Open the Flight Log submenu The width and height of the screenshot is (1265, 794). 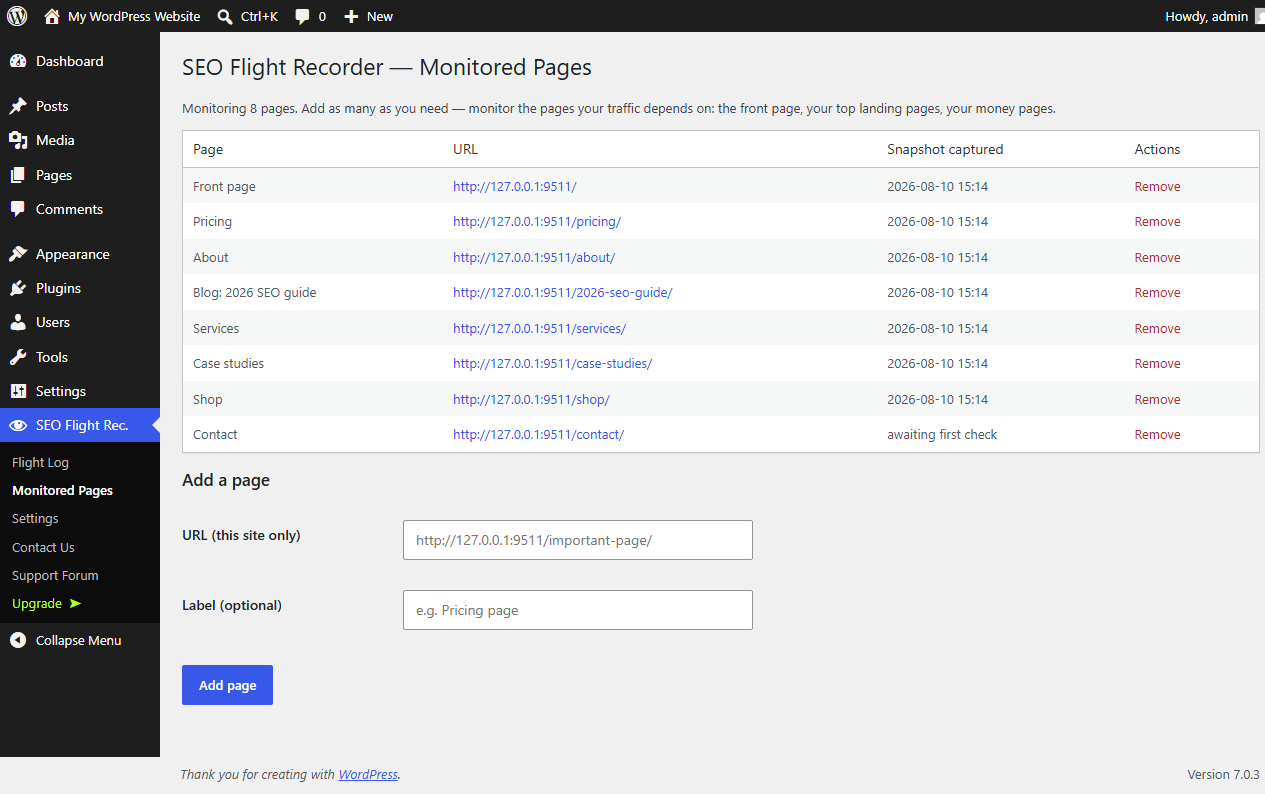tap(40, 462)
